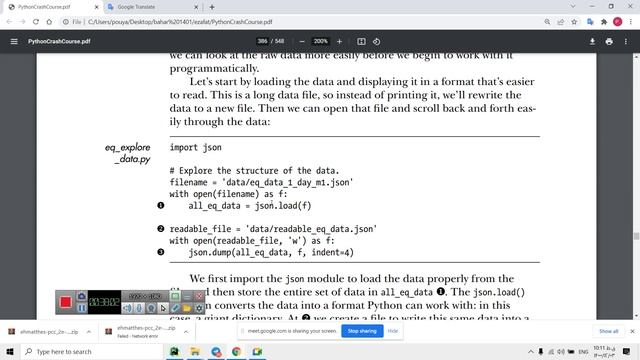Close the recorder toolbar

click(199, 296)
